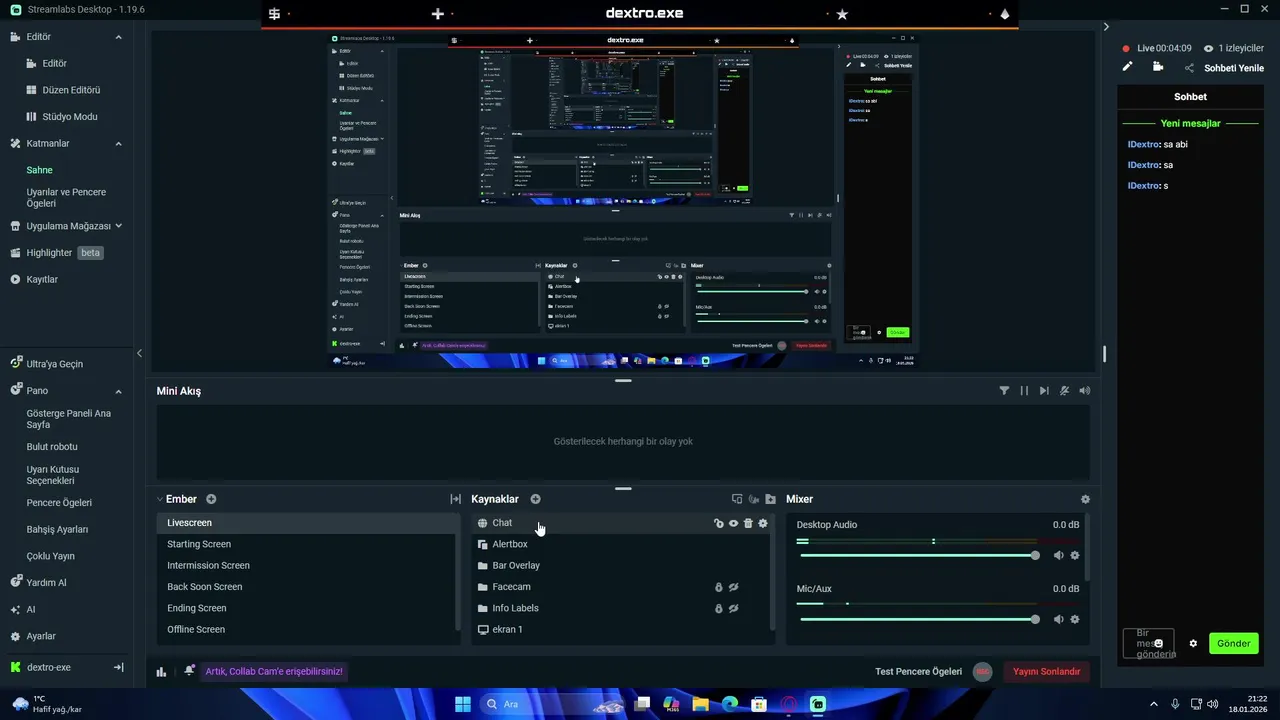Toggle lock on the Chat source
Image resolution: width=1280 pixels, height=720 pixels.
coord(718,523)
